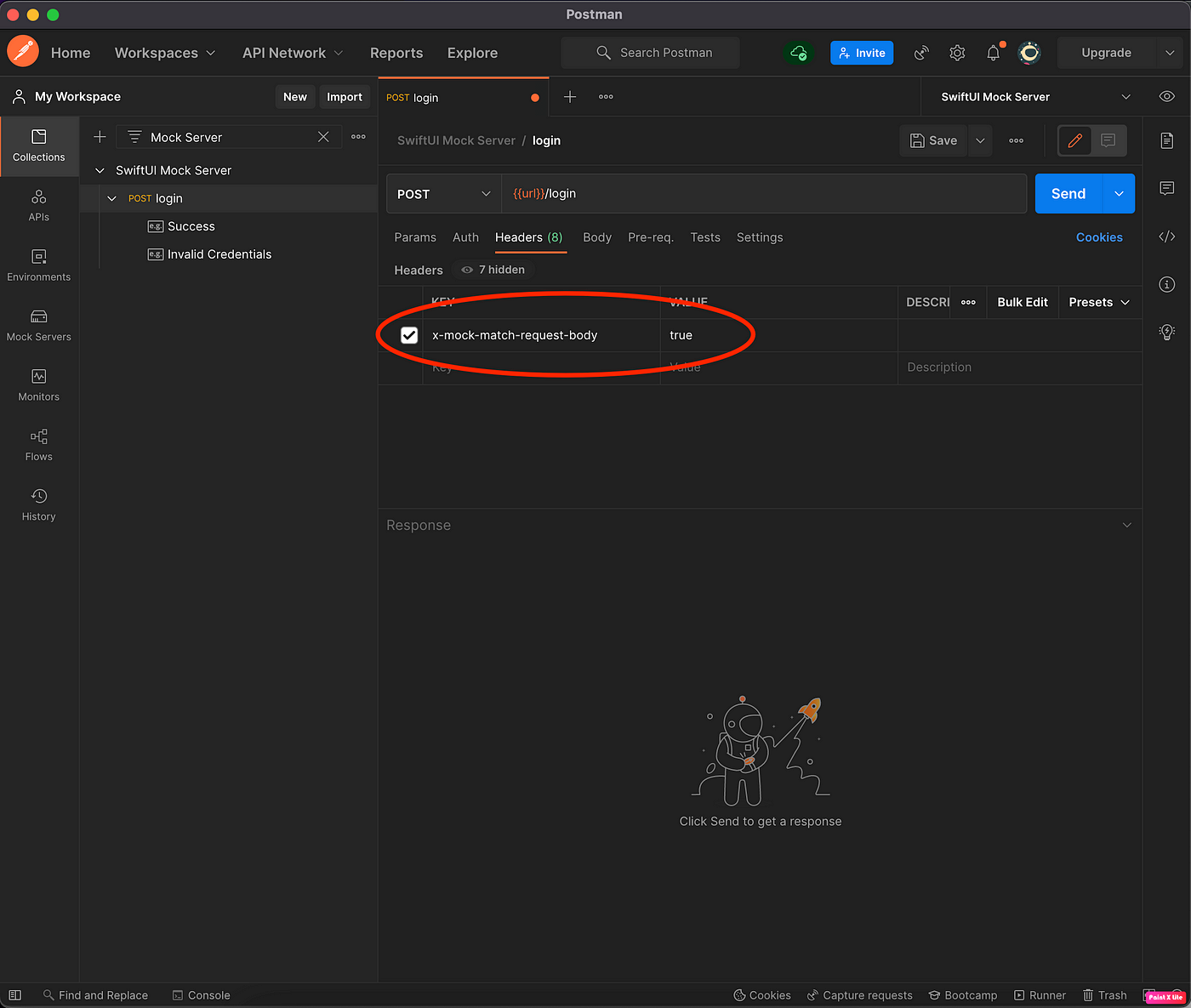Viewport: 1191px width, 1008px height.
Task: Create a new collection with plus icon
Action: click(x=100, y=137)
